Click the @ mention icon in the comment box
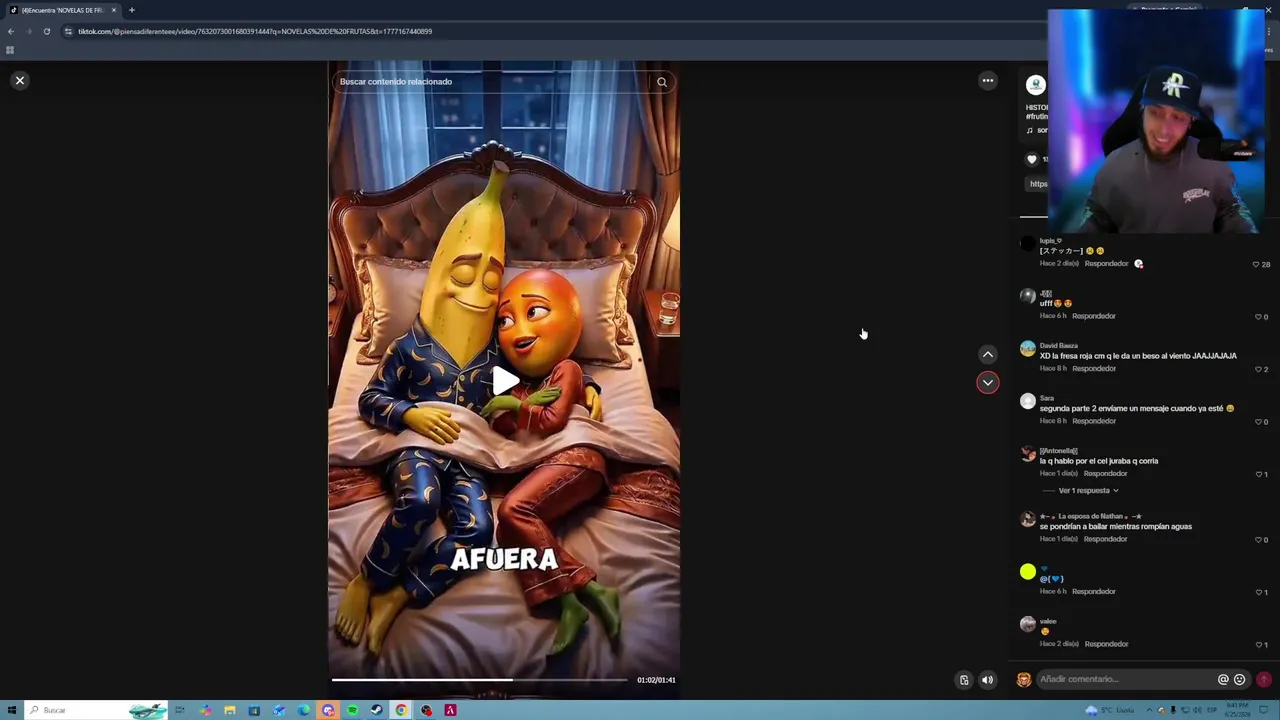Viewport: 1280px width, 720px height. [x=1223, y=679]
